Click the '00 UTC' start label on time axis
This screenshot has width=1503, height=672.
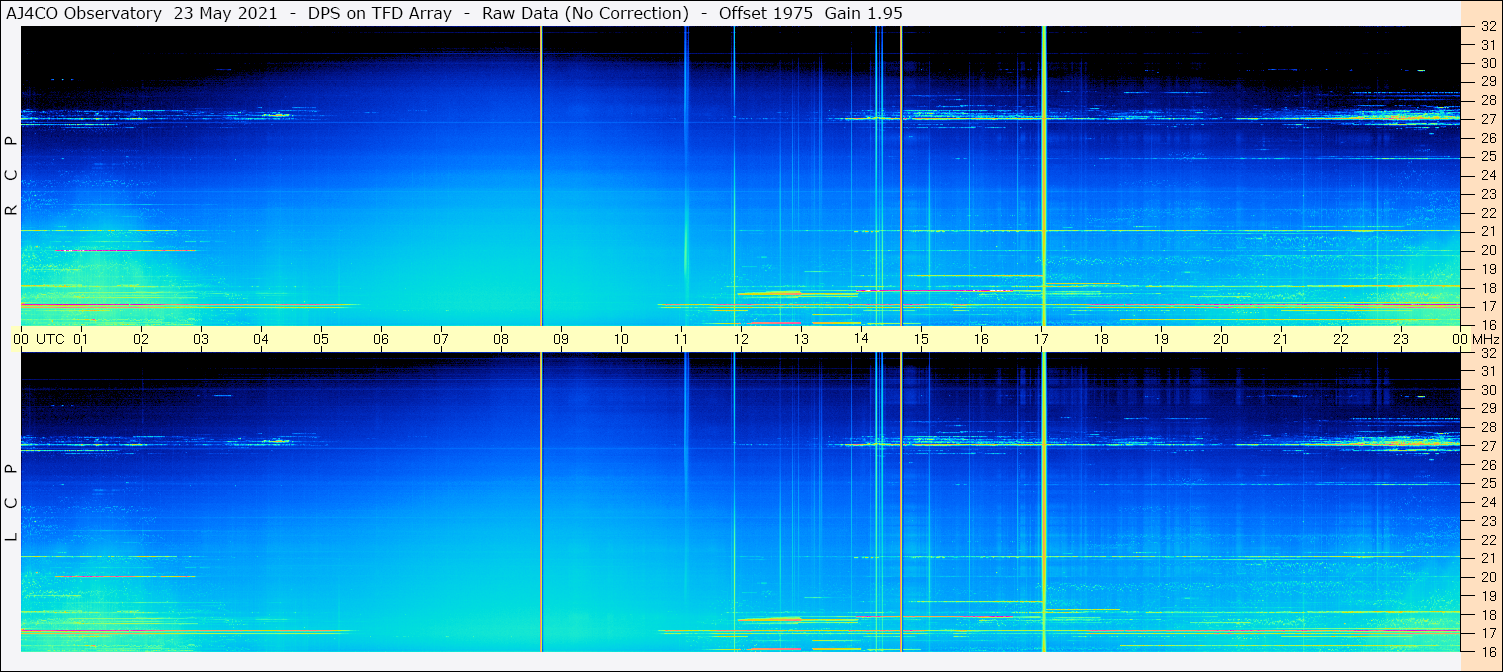38,339
